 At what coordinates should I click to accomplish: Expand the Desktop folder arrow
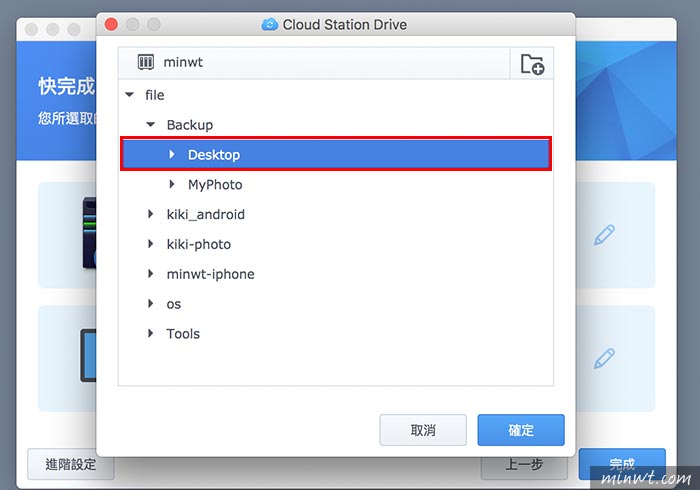[x=172, y=154]
